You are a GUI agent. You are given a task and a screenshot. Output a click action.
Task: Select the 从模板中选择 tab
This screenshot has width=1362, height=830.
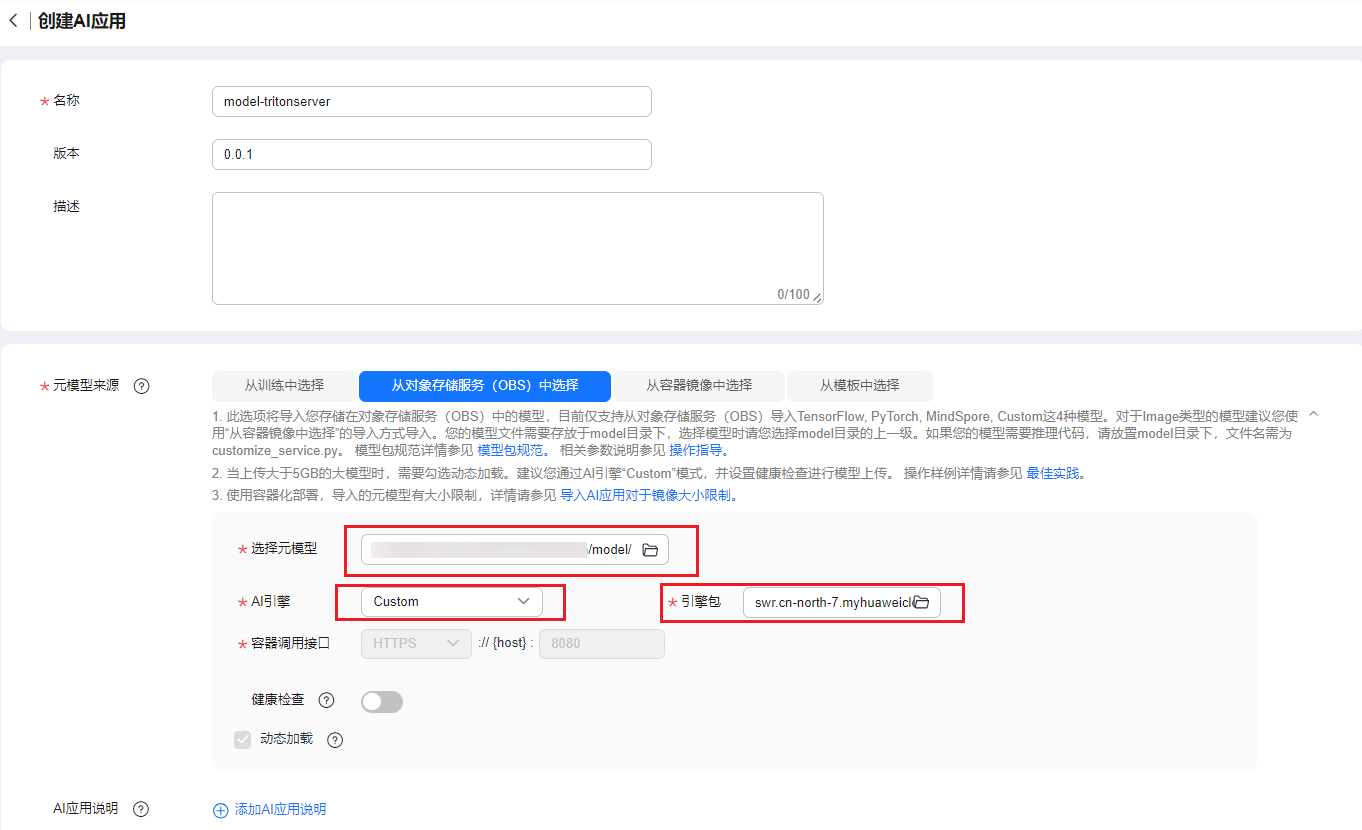click(x=860, y=385)
